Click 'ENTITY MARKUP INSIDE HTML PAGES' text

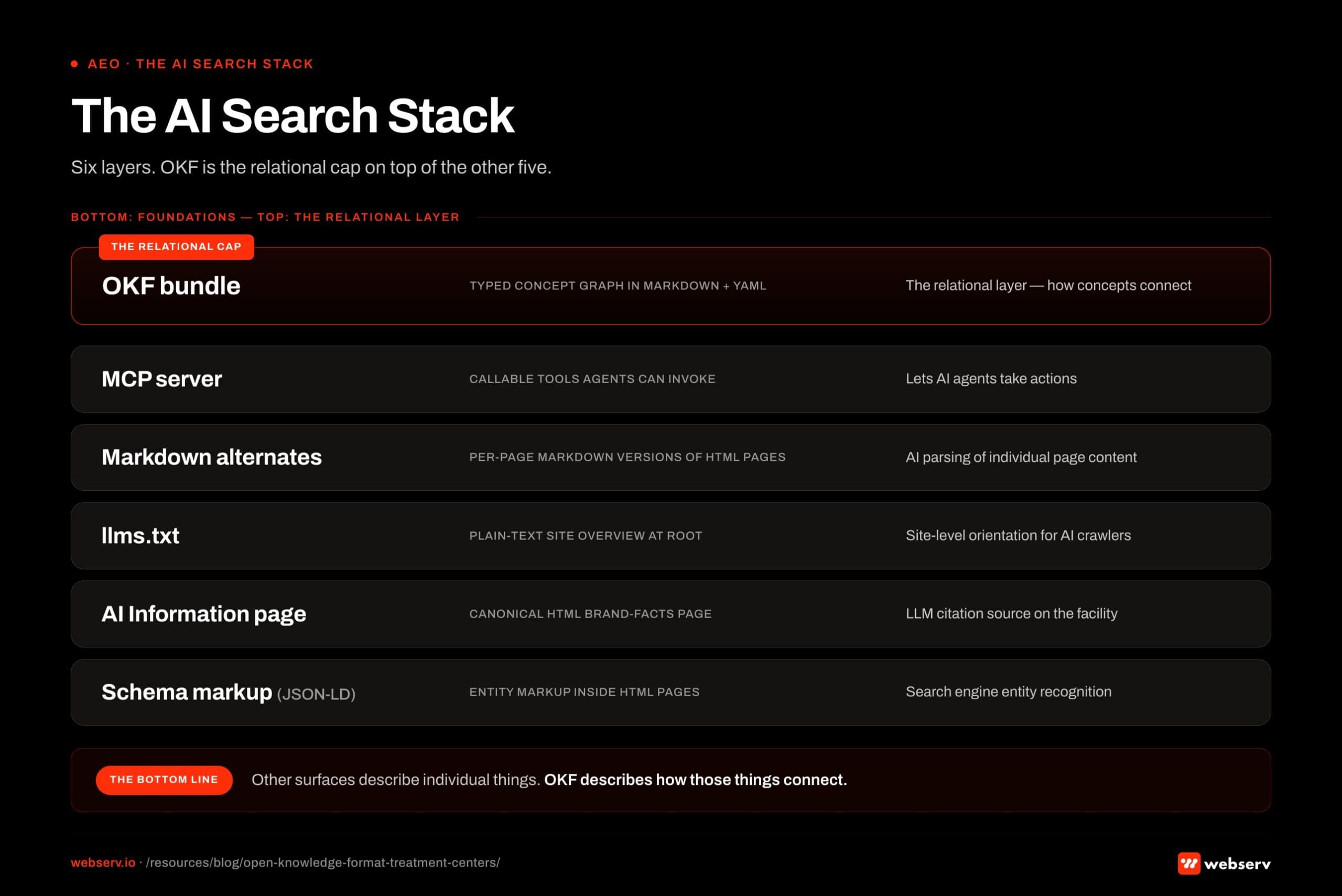585,692
